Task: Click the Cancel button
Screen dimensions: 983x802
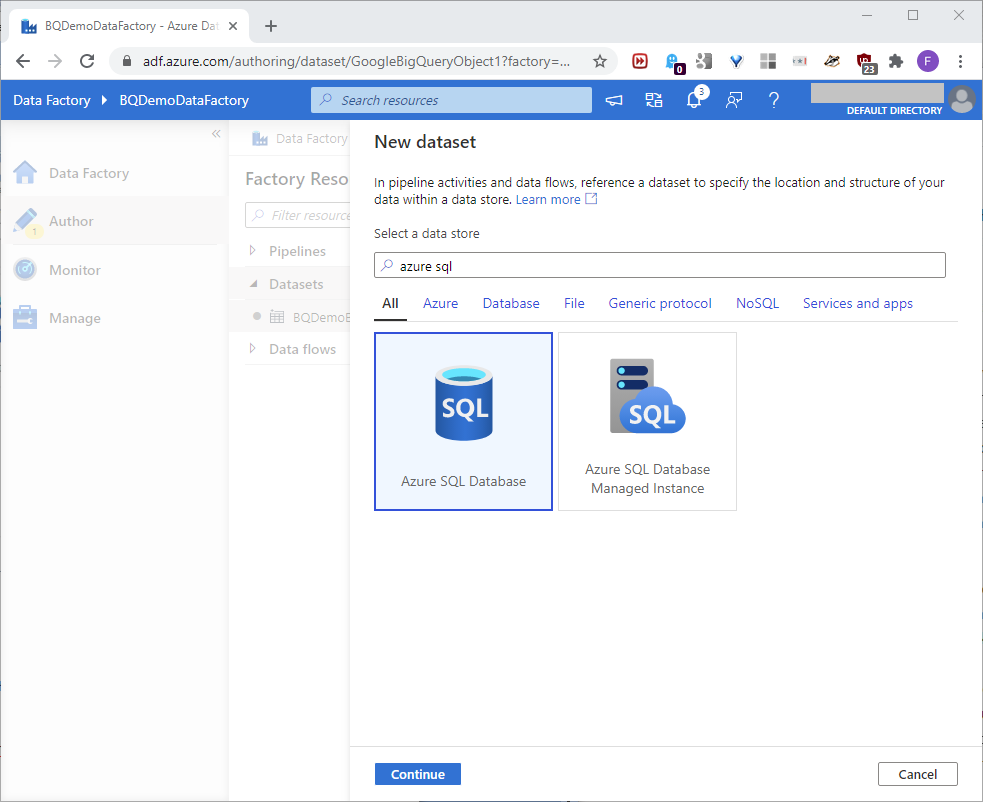Action: pyautogui.click(x=917, y=774)
